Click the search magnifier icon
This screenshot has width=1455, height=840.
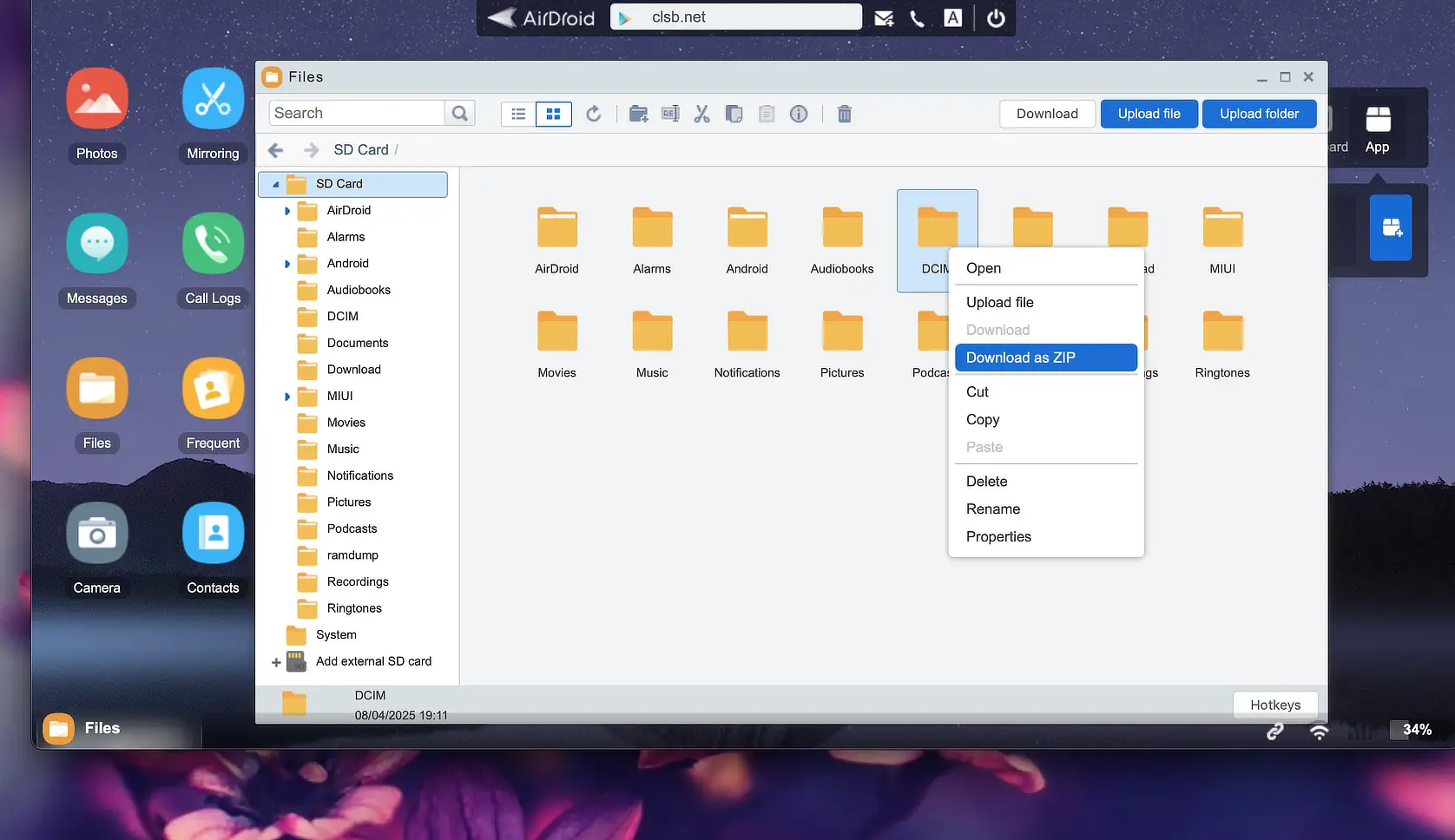click(460, 114)
